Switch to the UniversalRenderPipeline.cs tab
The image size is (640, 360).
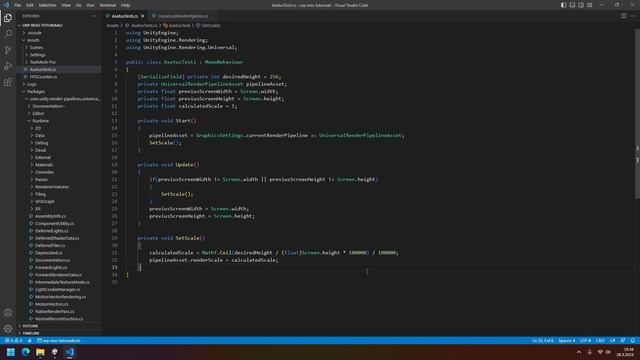(x=182, y=16)
